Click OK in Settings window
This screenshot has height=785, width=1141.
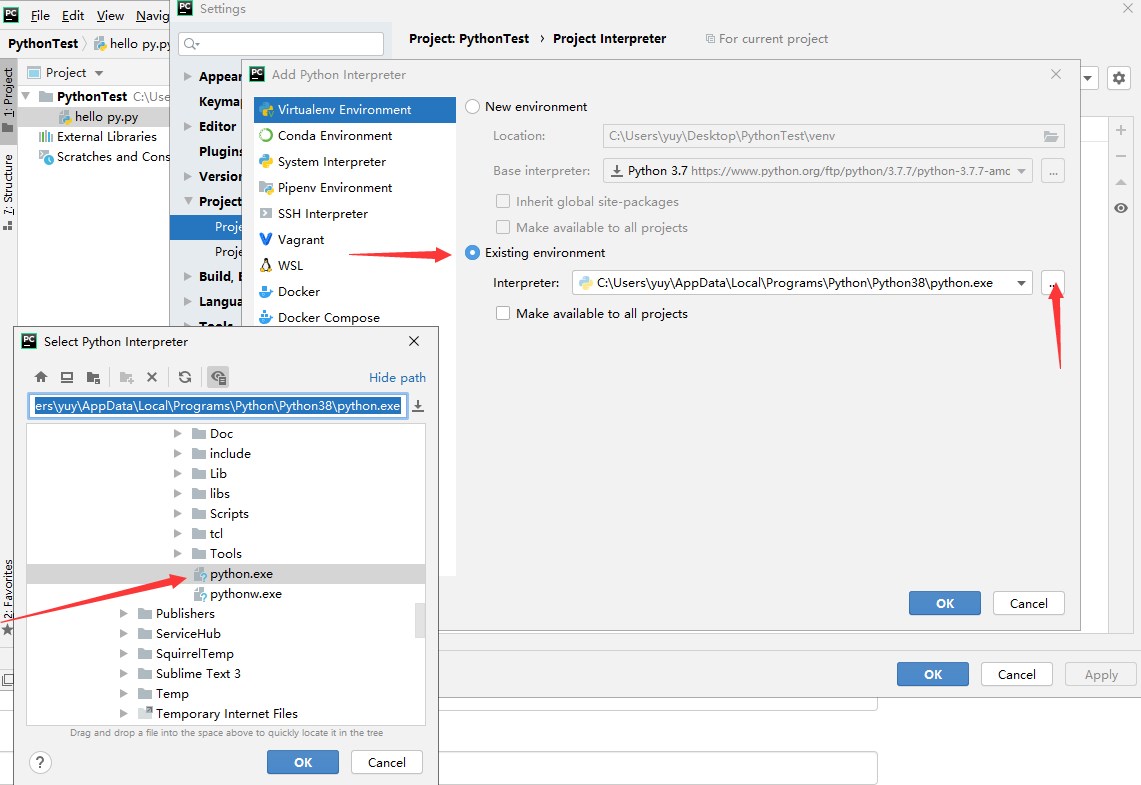tap(933, 674)
